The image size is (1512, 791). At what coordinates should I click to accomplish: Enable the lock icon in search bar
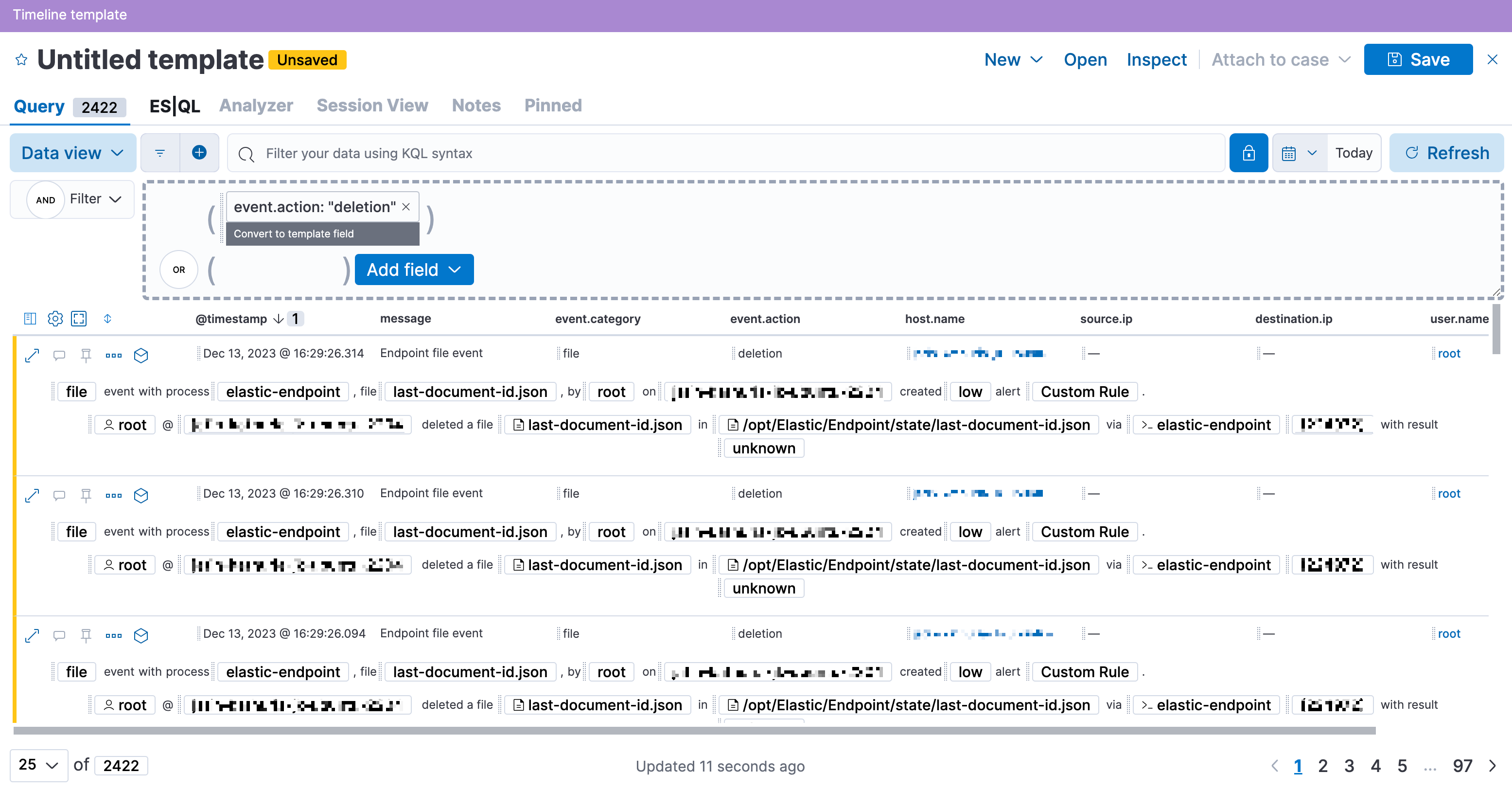[x=1248, y=153]
